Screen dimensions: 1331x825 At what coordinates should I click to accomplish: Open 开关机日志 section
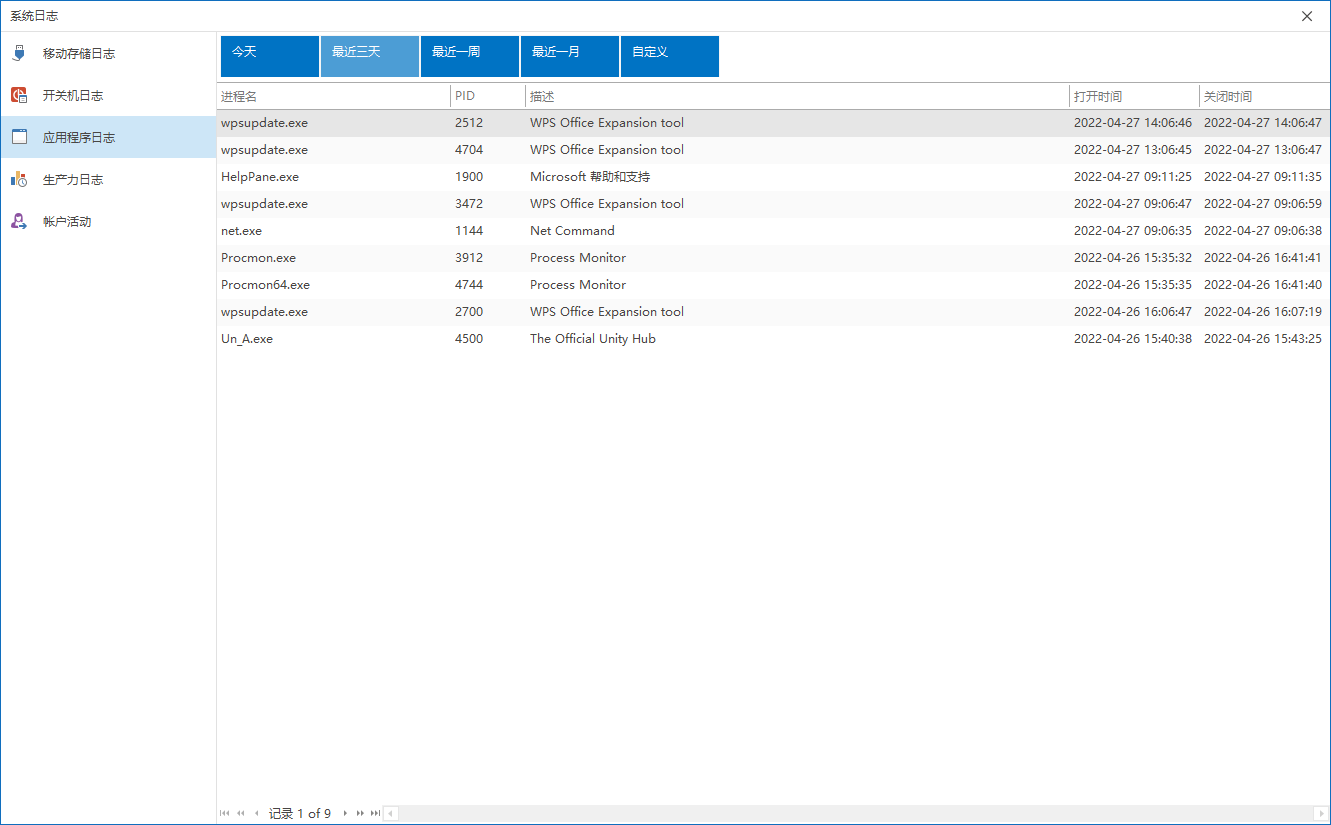click(x=108, y=95)
